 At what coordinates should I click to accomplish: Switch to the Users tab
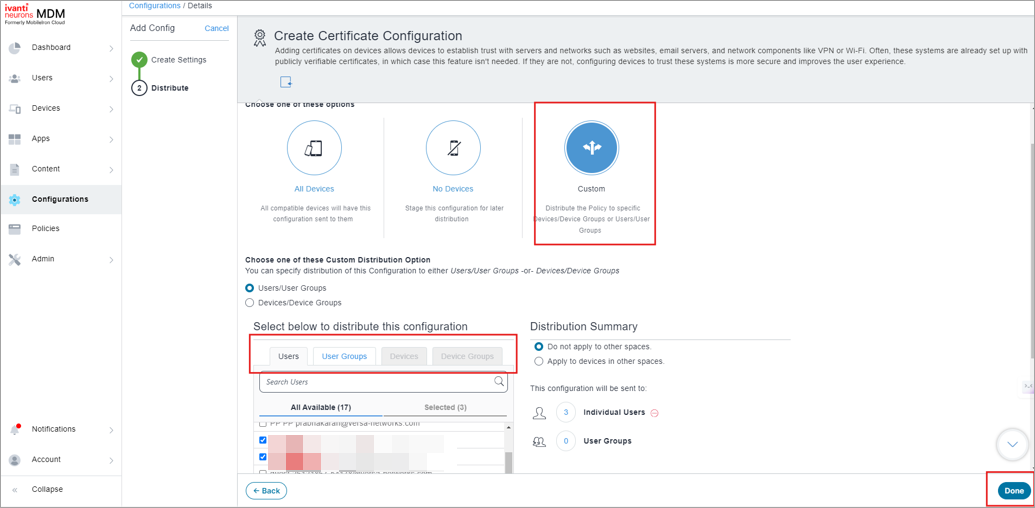[288, 356]
